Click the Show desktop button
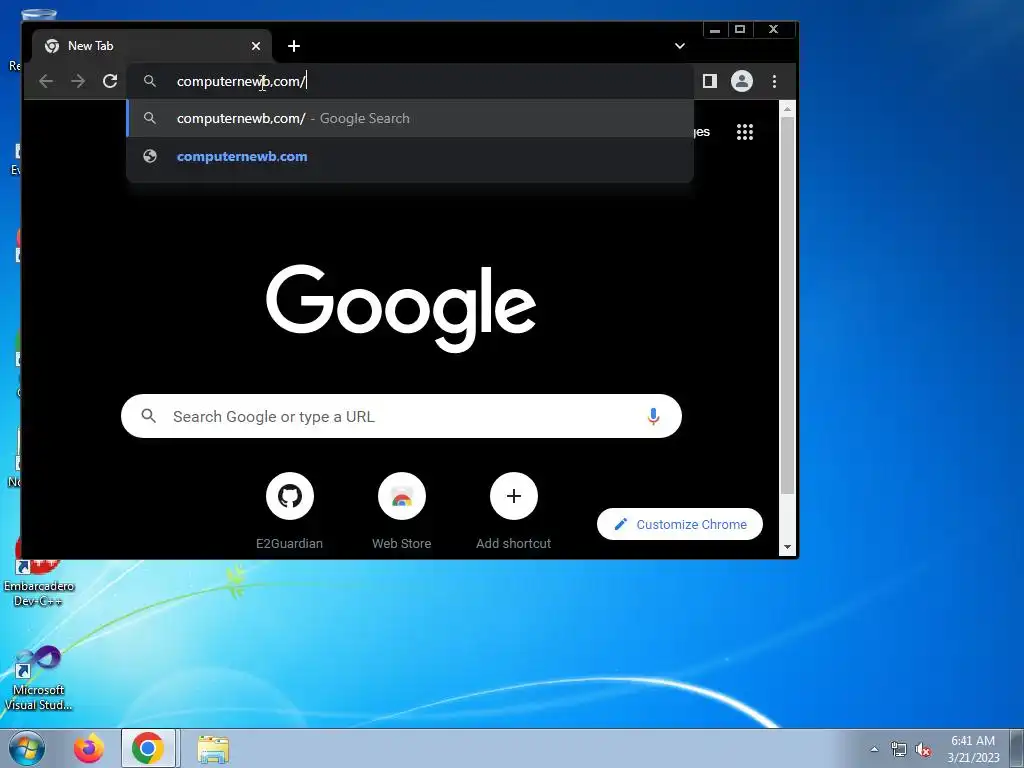 point(1016,748)
